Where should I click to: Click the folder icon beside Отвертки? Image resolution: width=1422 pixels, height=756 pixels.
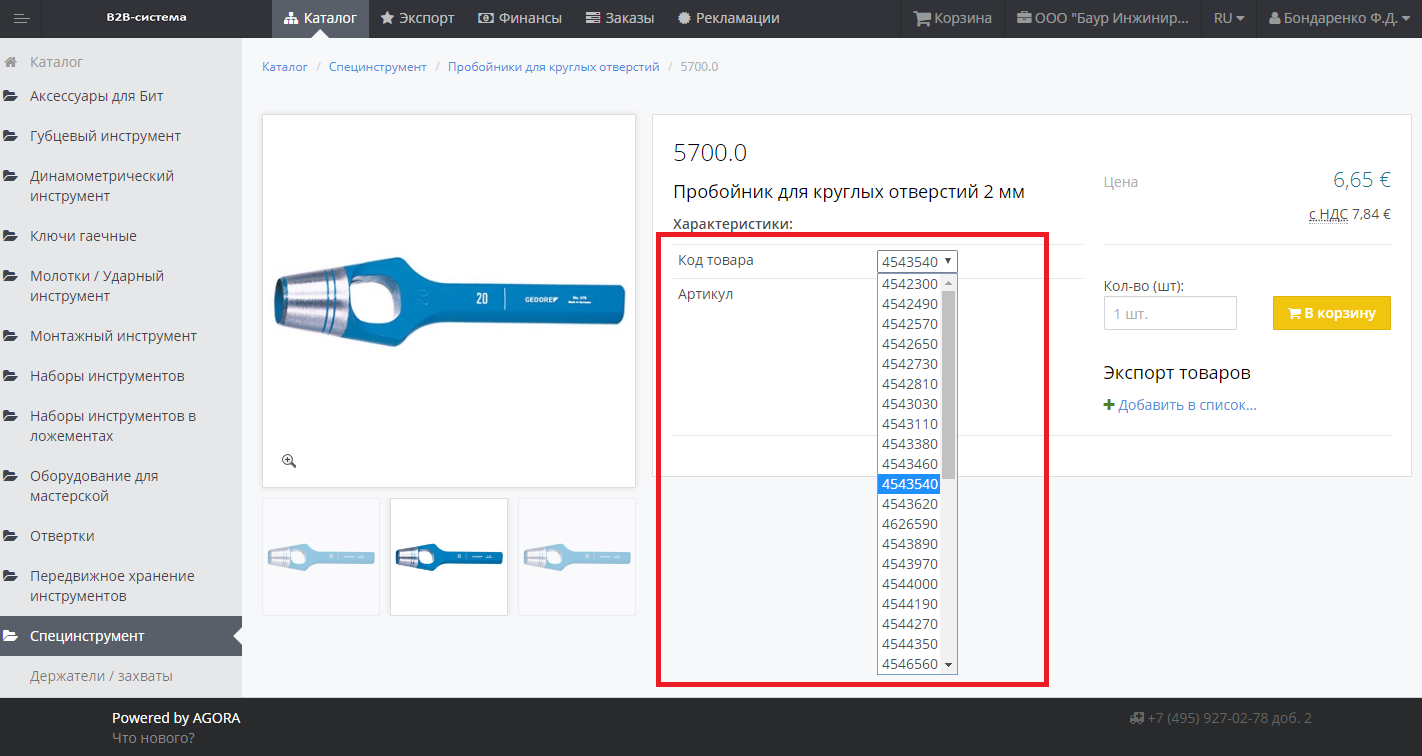(x=11, y=536)
